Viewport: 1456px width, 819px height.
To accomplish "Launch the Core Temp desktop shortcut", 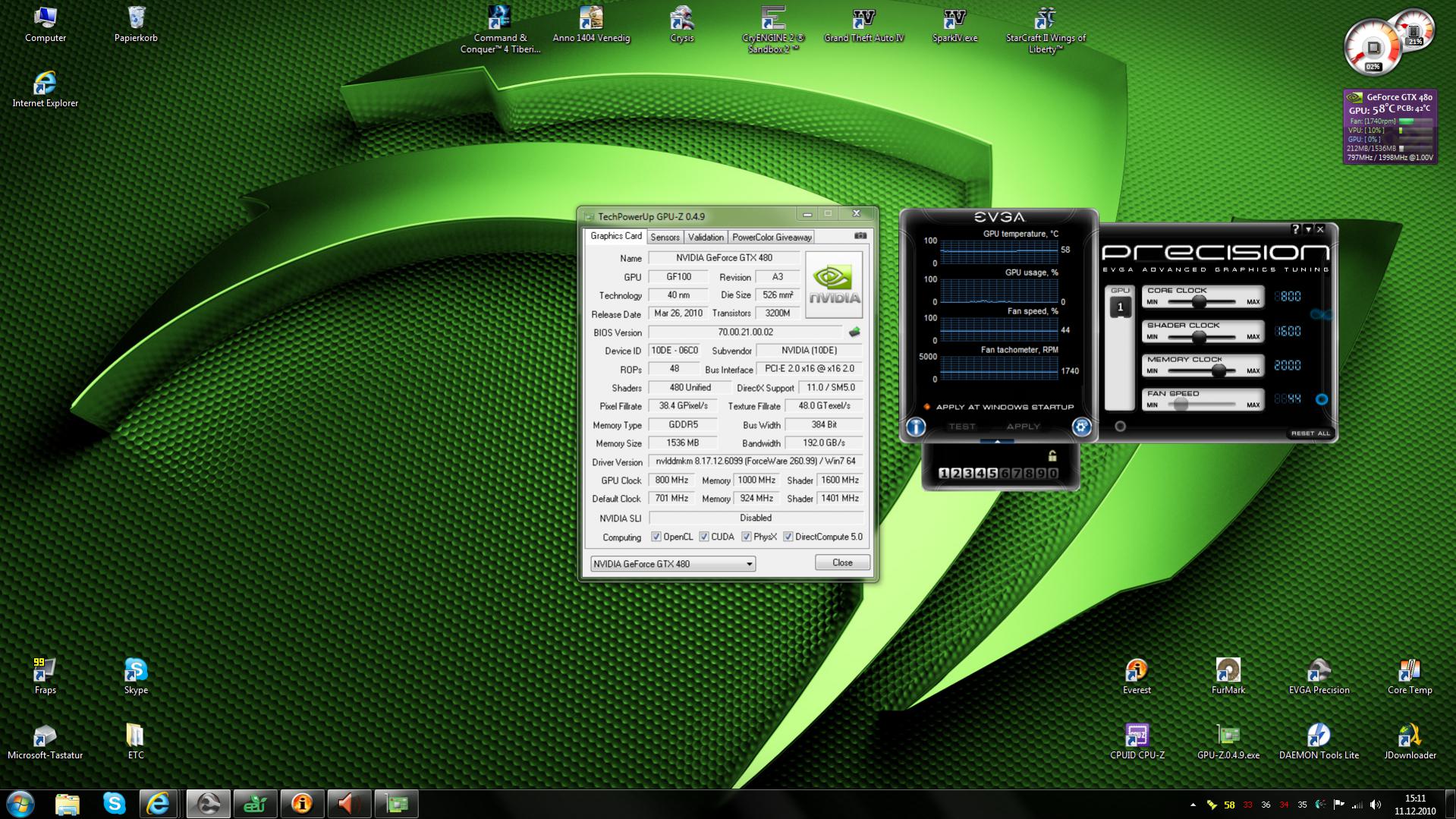I will pos(1410,676).
